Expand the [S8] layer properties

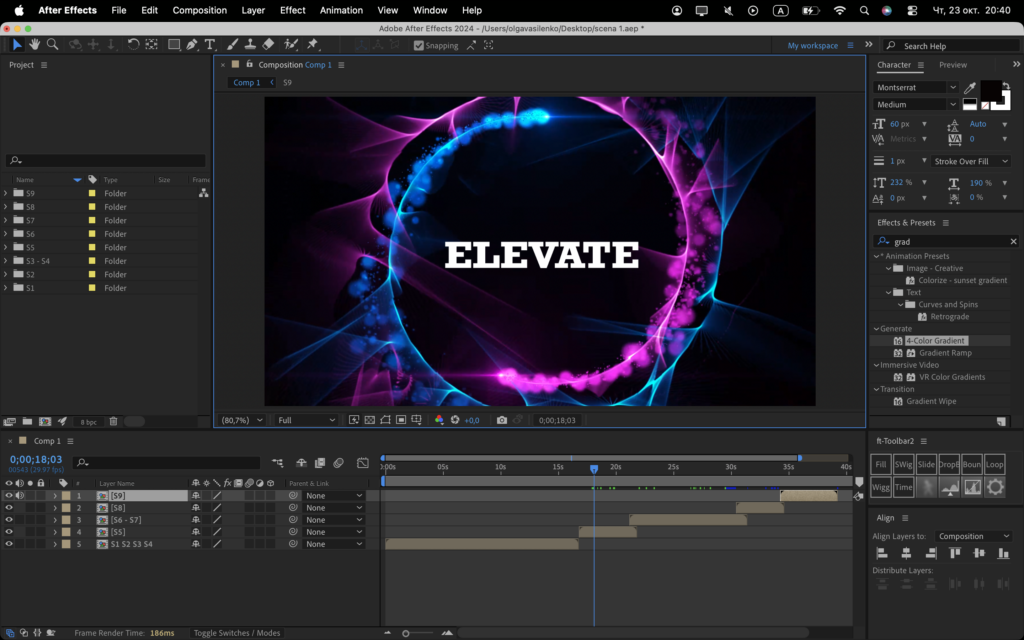[x=55, y=507]
